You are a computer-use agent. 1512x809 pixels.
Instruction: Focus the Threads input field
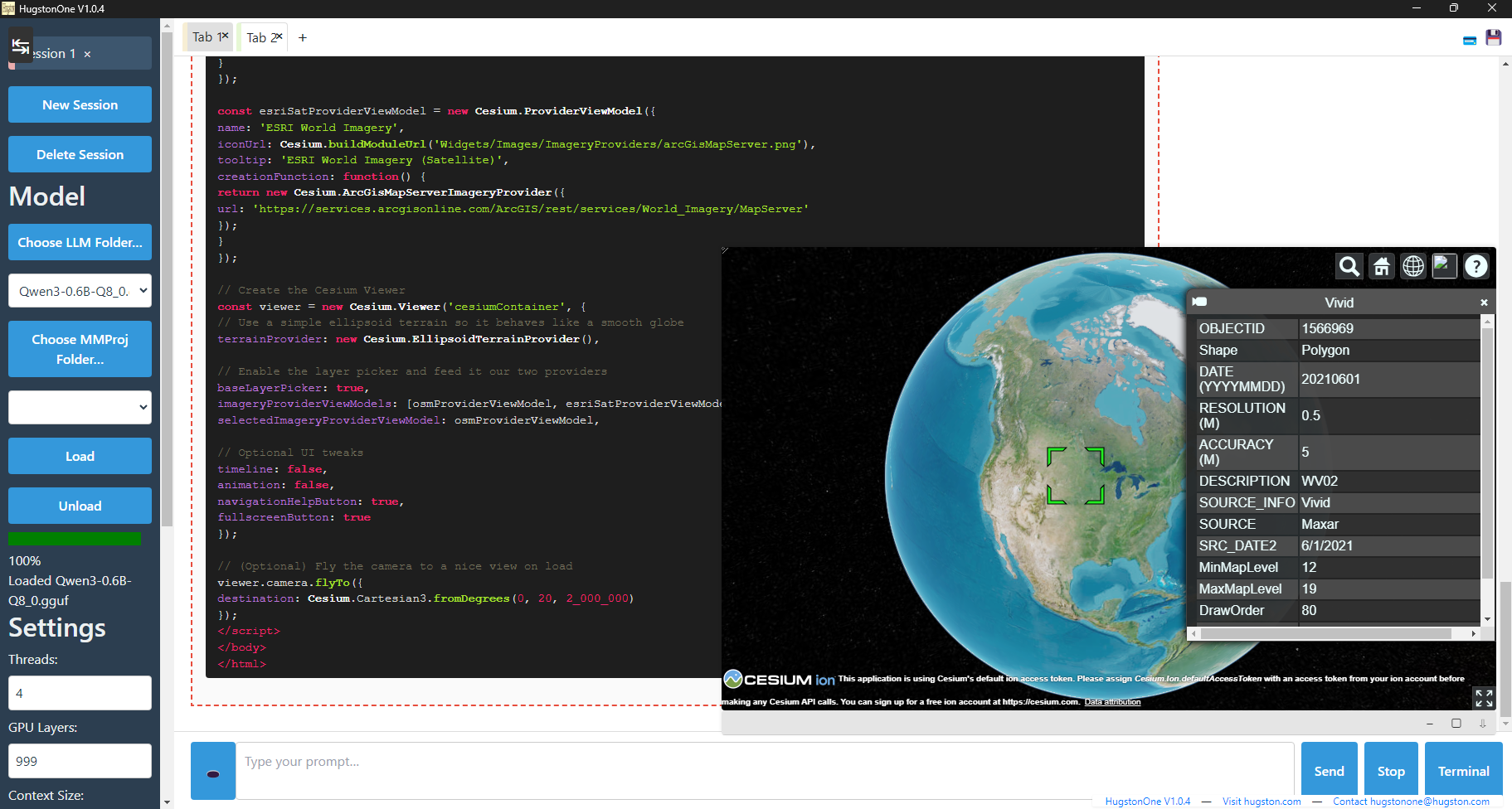[80, 693]
